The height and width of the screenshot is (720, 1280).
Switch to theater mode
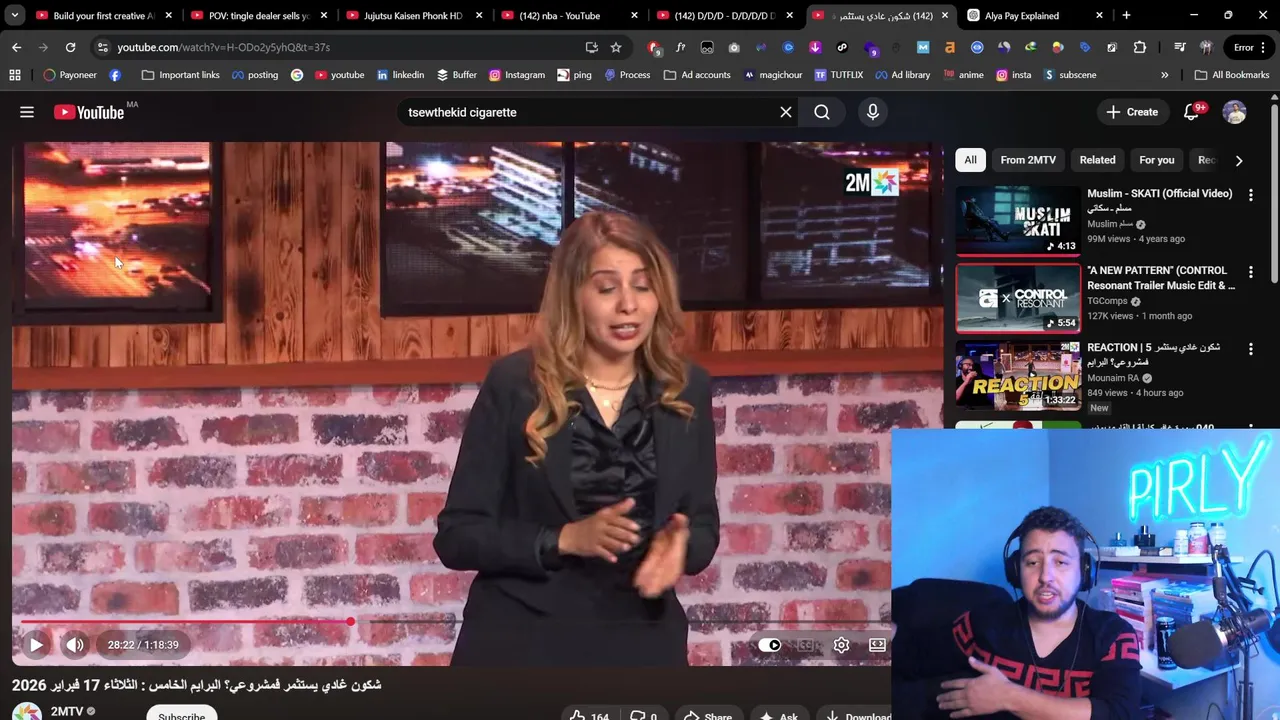point(877,645)
